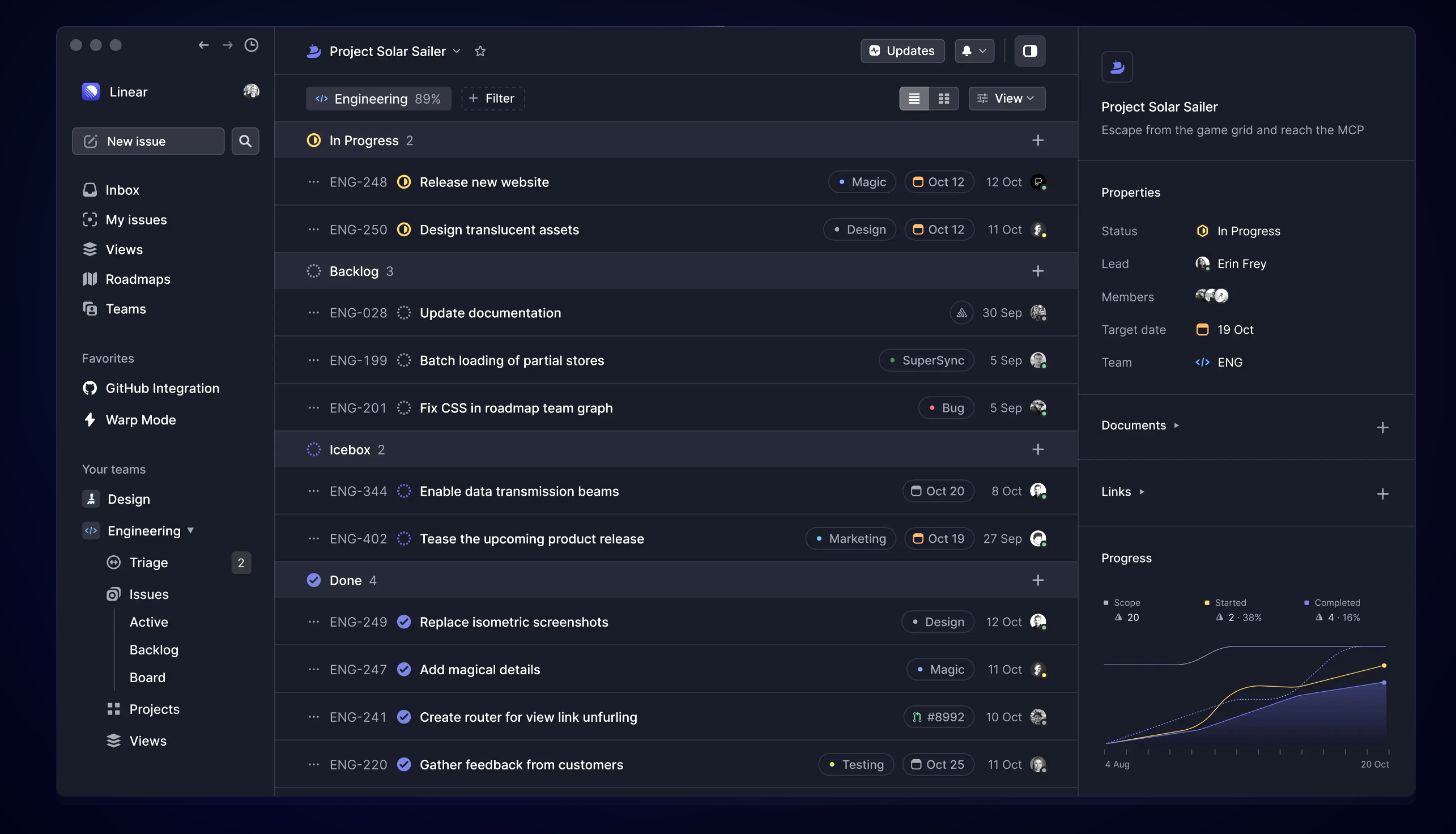Select the Roadmaps sidebar icon
Image resolution: width=1456 pixels, height=834 pixels.
[90, 279]
